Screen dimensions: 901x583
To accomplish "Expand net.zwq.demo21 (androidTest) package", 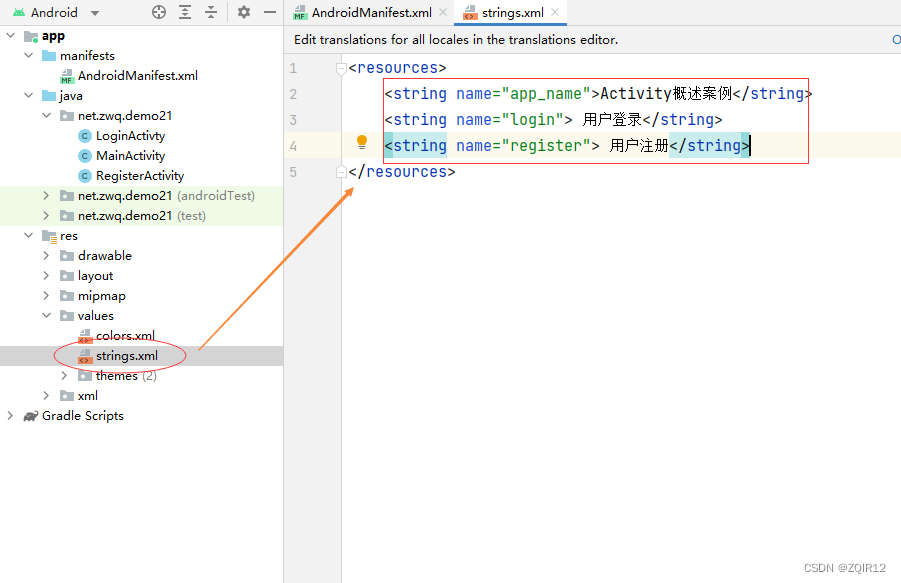I will 47,196.
